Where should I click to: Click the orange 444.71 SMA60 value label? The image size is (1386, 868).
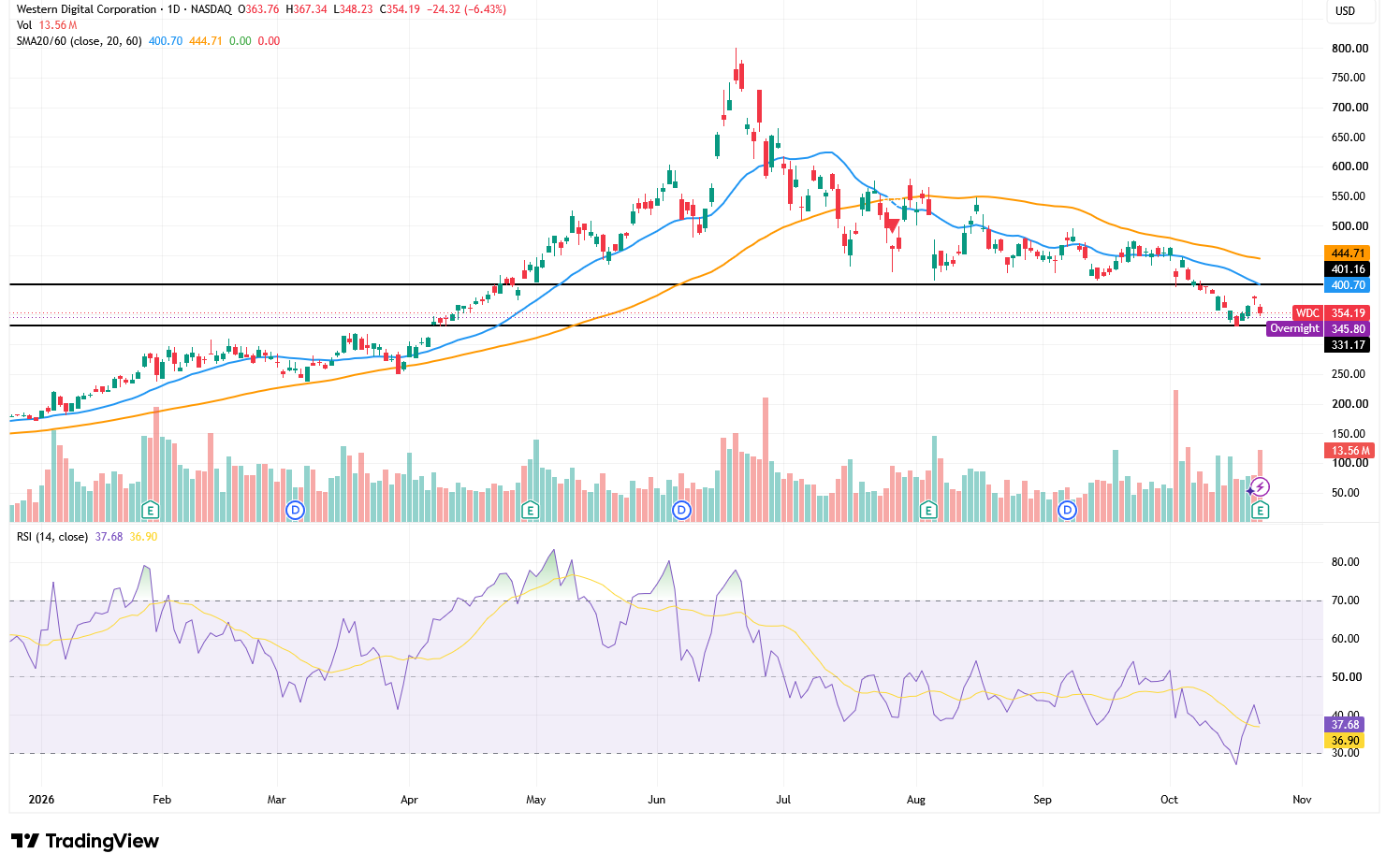(x=1348, y=253)
